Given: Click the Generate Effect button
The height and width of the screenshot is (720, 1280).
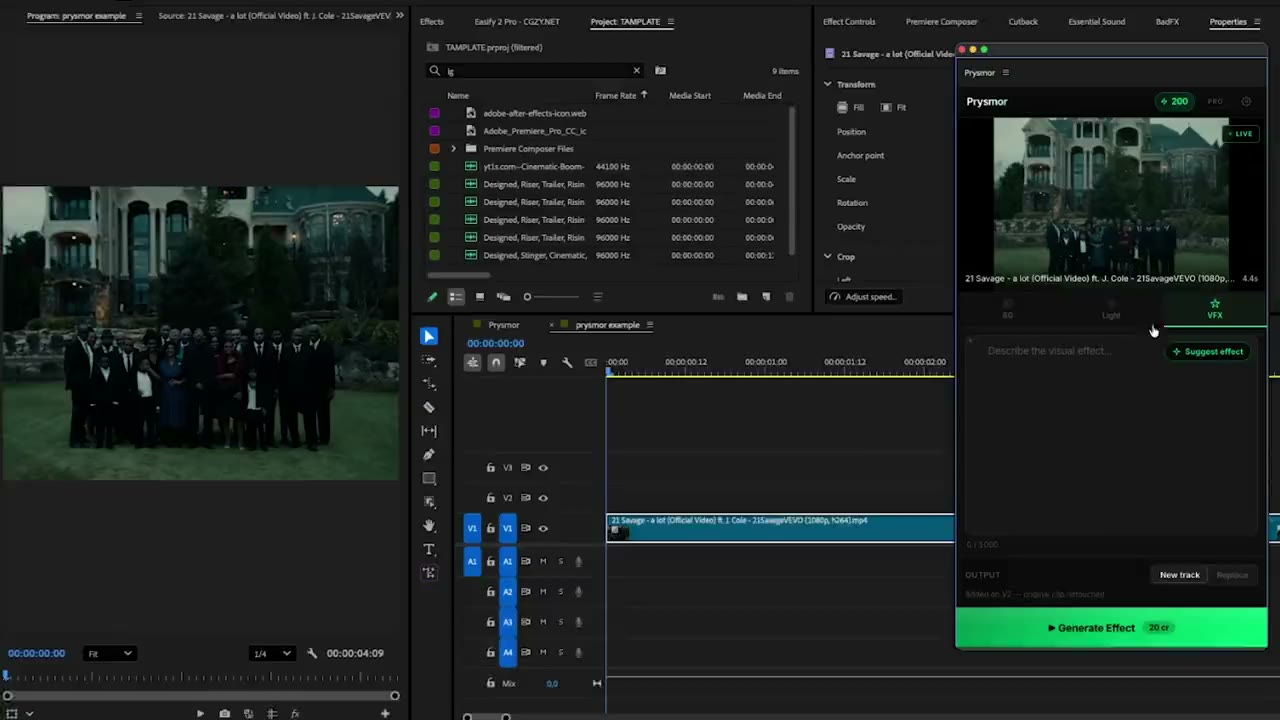Looking at the screenshot, I should point(1111,628).
